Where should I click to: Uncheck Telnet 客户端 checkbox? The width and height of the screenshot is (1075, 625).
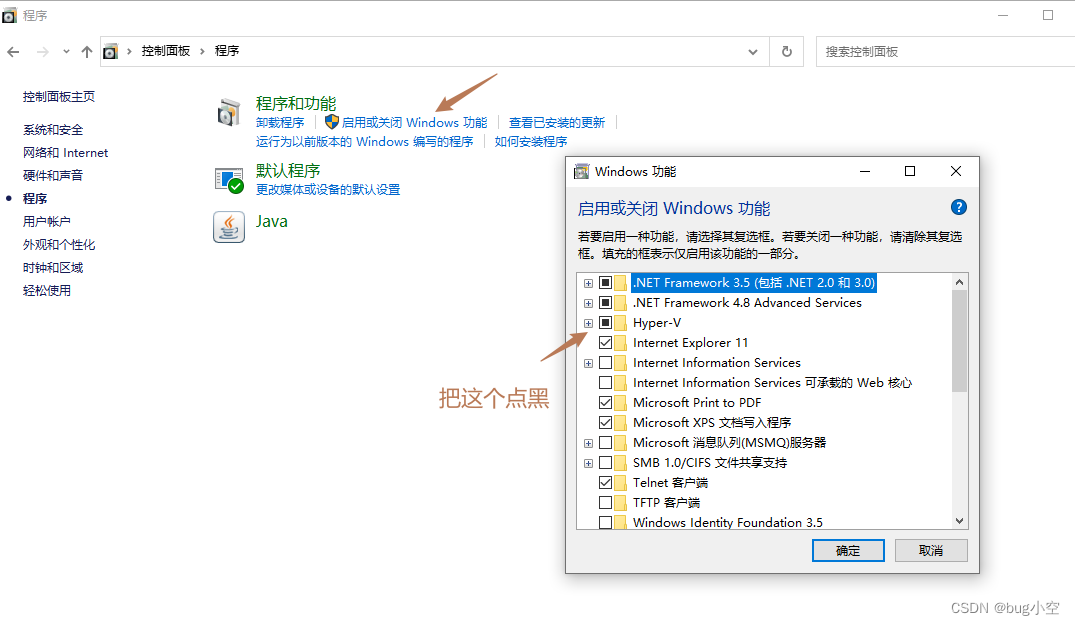(x=605, y=482)
